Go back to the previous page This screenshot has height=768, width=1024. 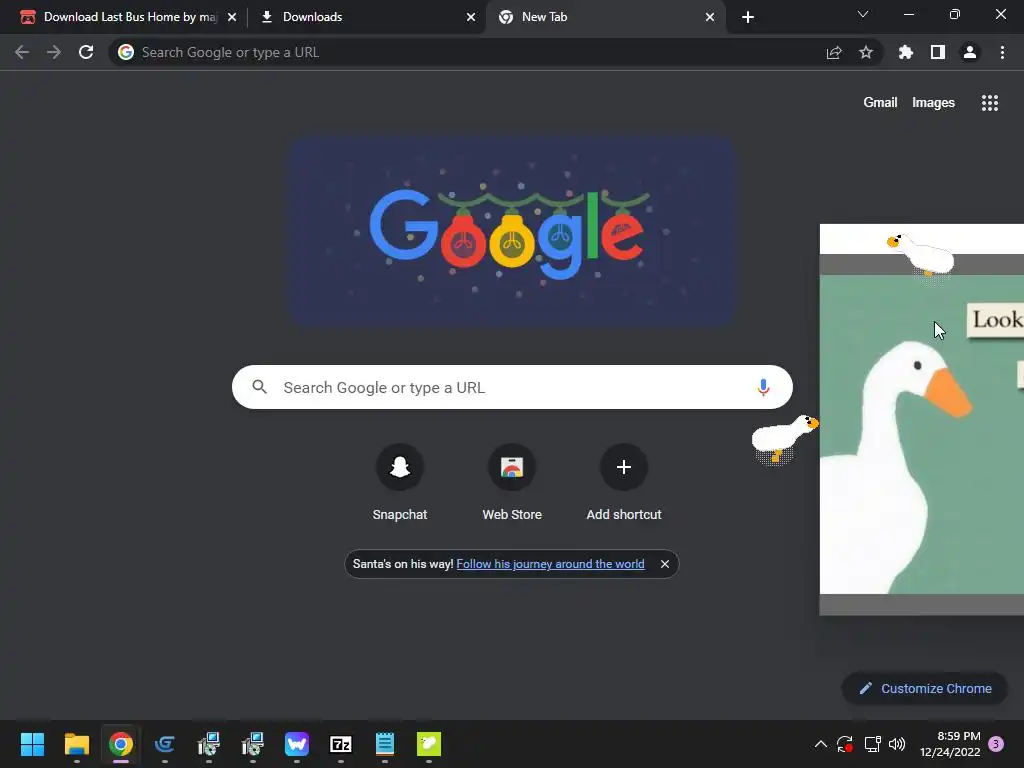[22, 52]
